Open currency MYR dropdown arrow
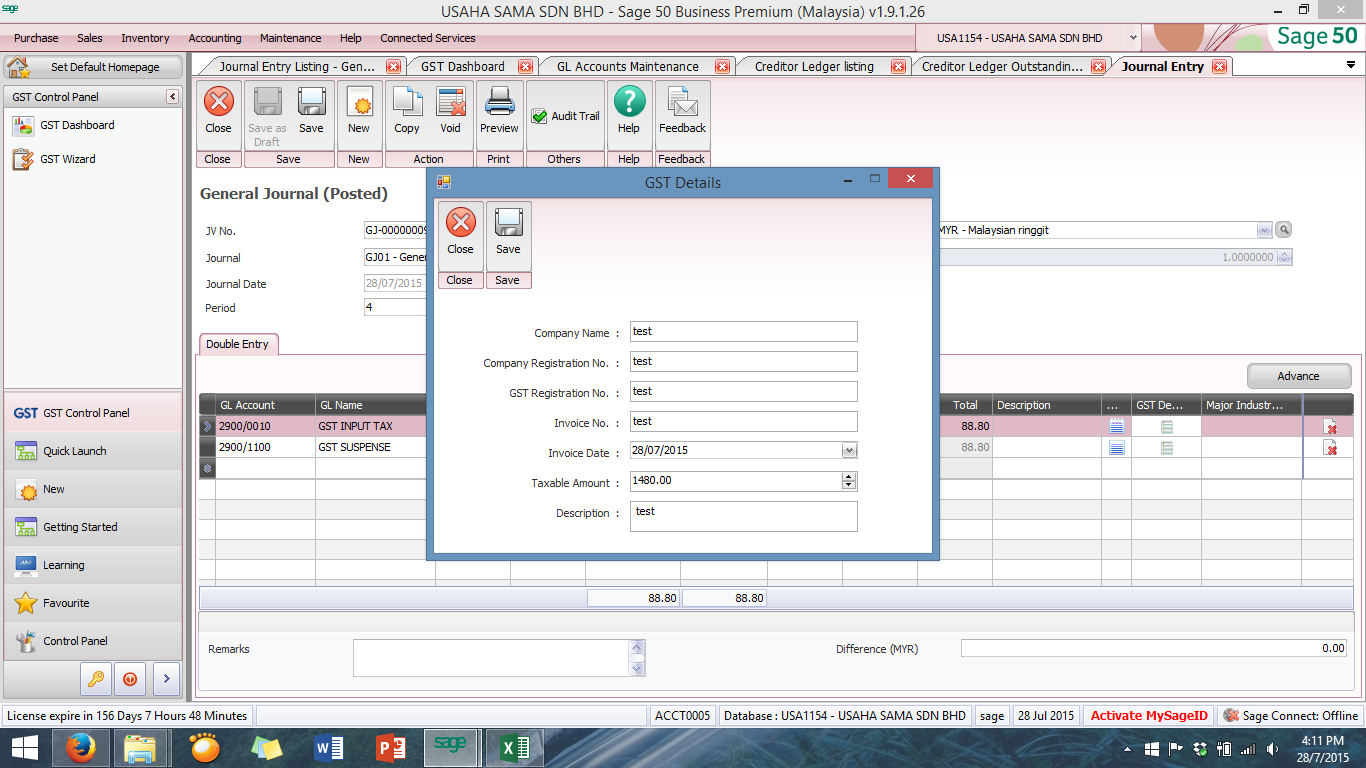 pos(1264,230)
